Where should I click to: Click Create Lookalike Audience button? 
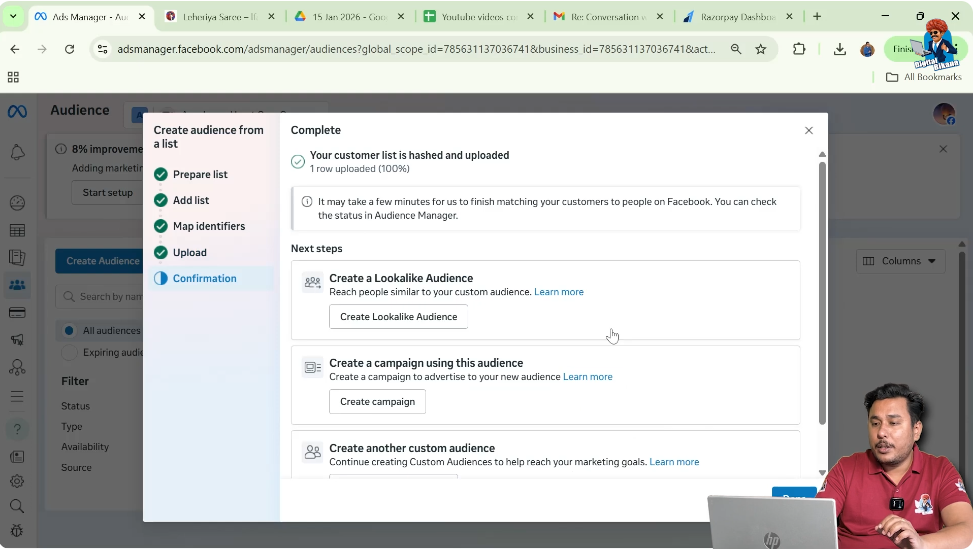tap(399, 317)
